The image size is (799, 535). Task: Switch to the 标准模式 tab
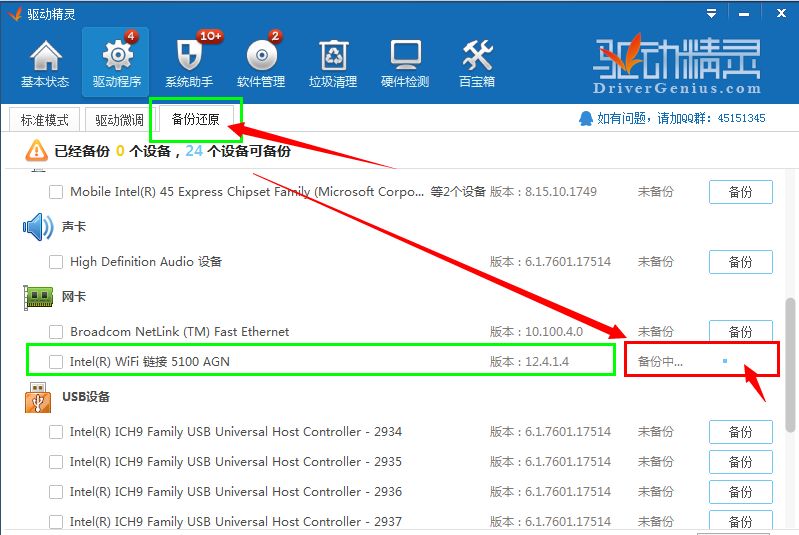click(45, 120)
